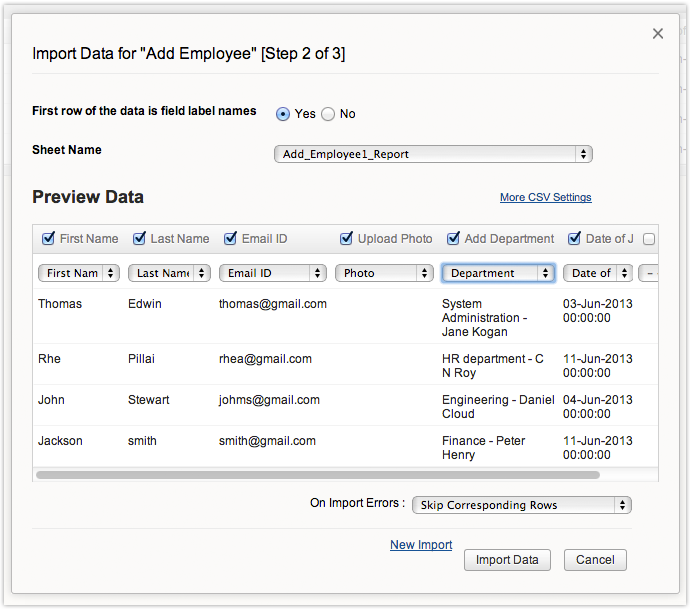Viewport: 692px width, 610px height.
Task: Uncheck the Last Name column checkbox
Action: pyautogui.click(x=139, y=239)
